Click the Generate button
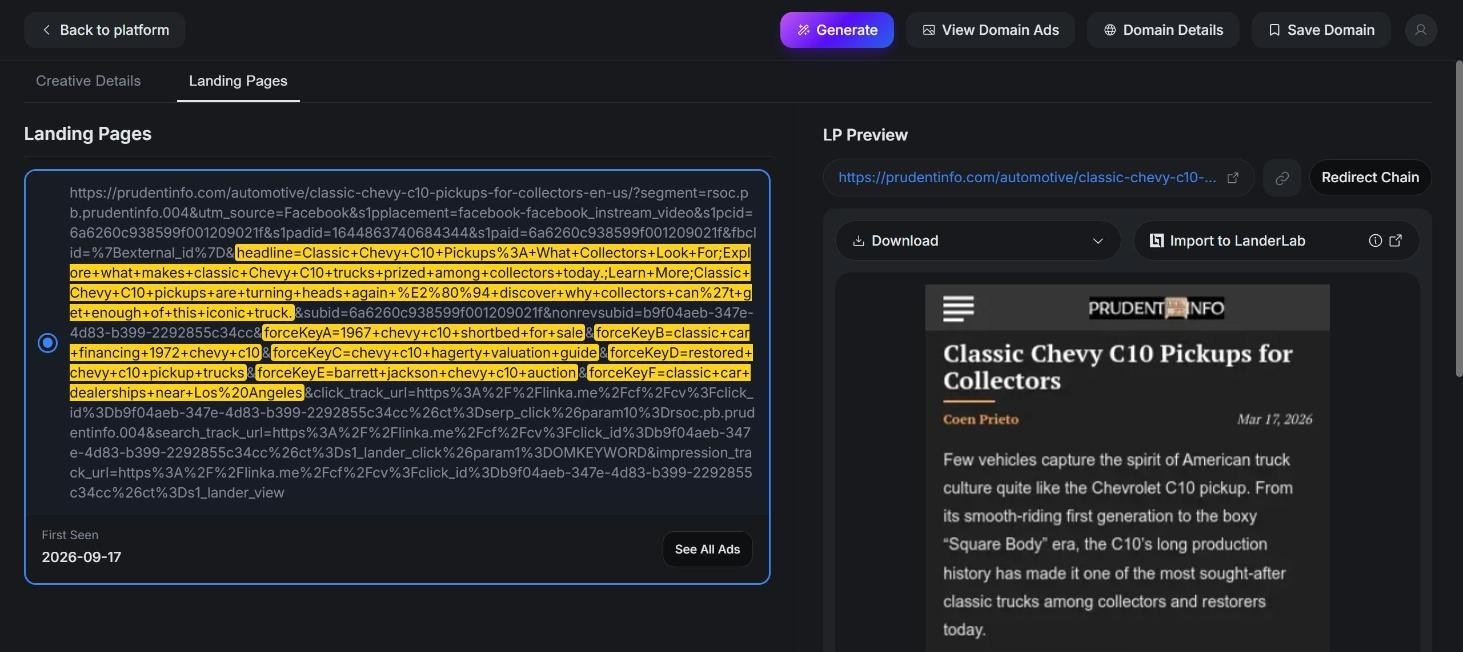The image size is (1463, 652). pyautogui.click(x=836, y=30)
